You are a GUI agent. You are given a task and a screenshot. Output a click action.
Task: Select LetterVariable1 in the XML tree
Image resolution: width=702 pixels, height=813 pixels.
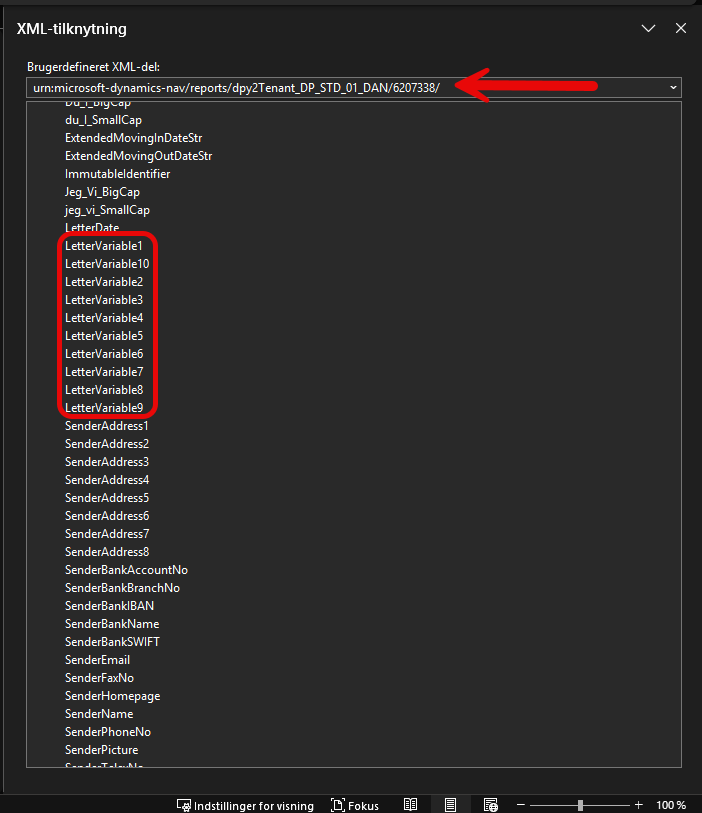pos(104,246)
